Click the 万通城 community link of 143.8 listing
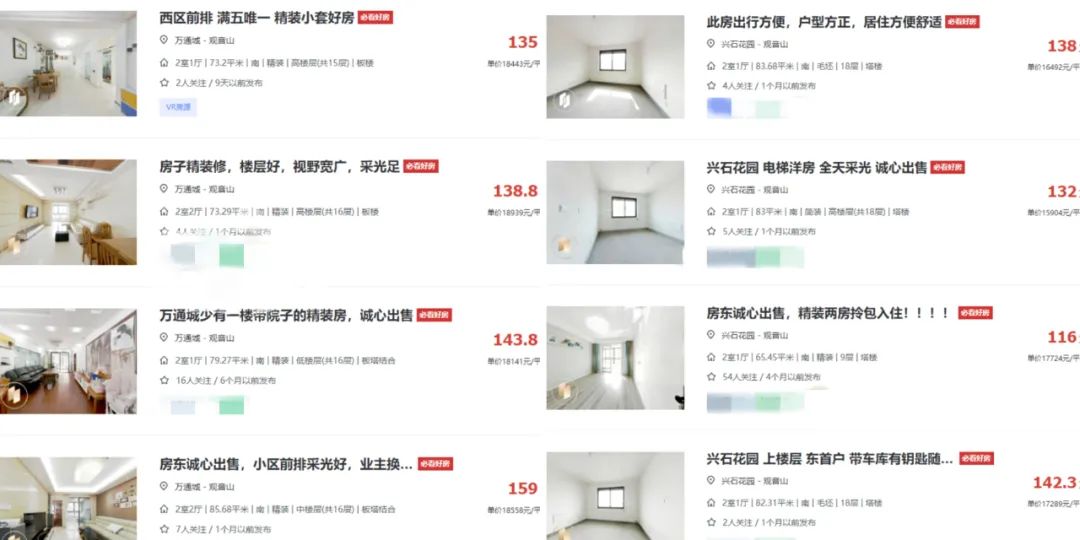Screen dimensions: 1080x540 coord(187,338)
